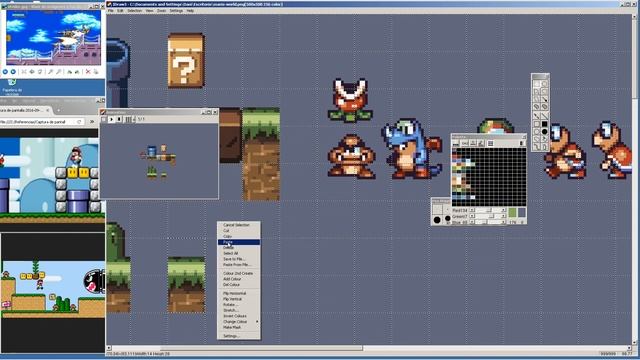Click the first icon in the Palette window toolbar
Screen dimensions: 640x360
(456, 143)
